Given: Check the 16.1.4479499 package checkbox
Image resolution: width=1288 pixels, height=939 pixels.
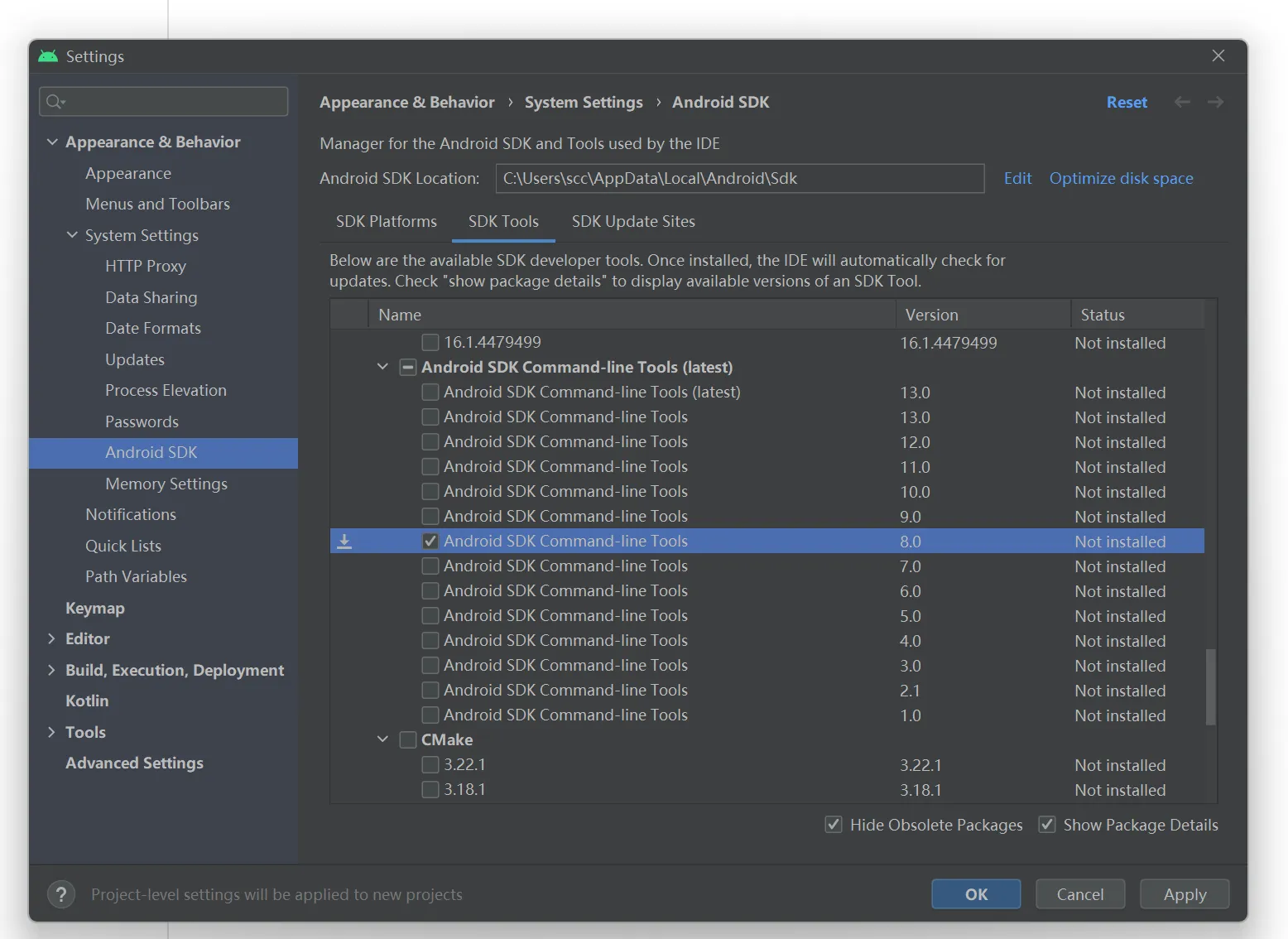Looking at the screenshot, I should point(430,342).
